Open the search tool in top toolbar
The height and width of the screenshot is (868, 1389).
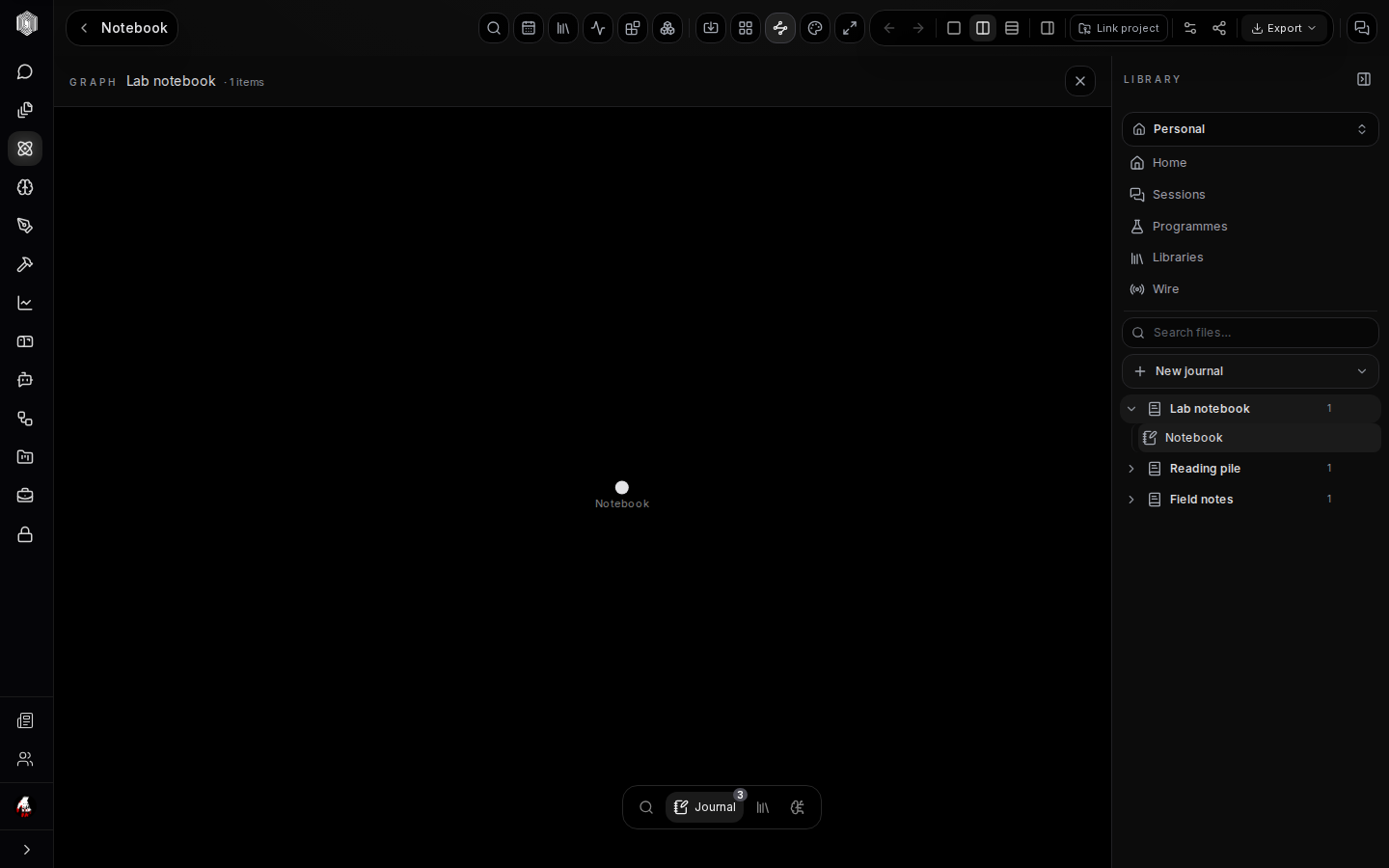(494, 28)
